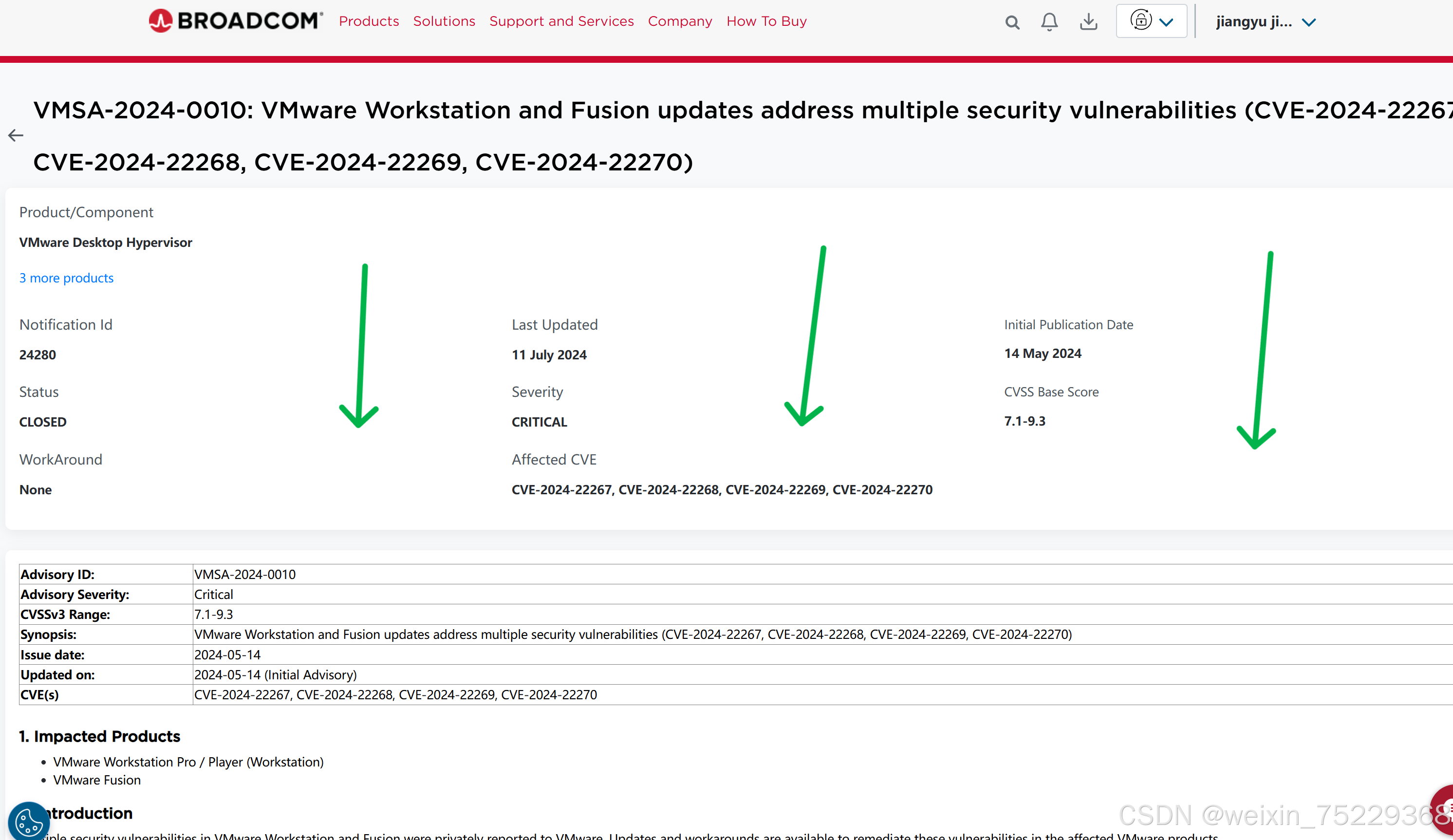Viewport: 1453px width, 840px height.
Task: Expand the portal selector chevron
Action: 1166,22
